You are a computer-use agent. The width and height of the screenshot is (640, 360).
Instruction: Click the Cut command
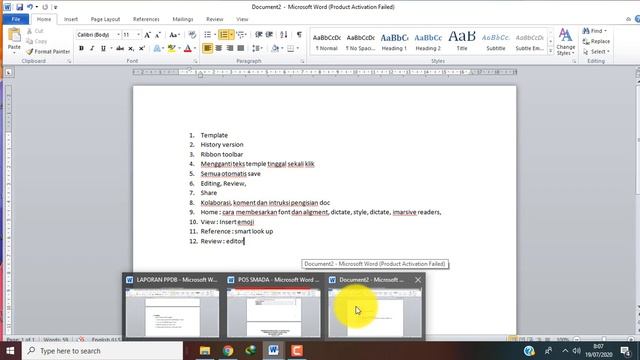coord(35,31)
